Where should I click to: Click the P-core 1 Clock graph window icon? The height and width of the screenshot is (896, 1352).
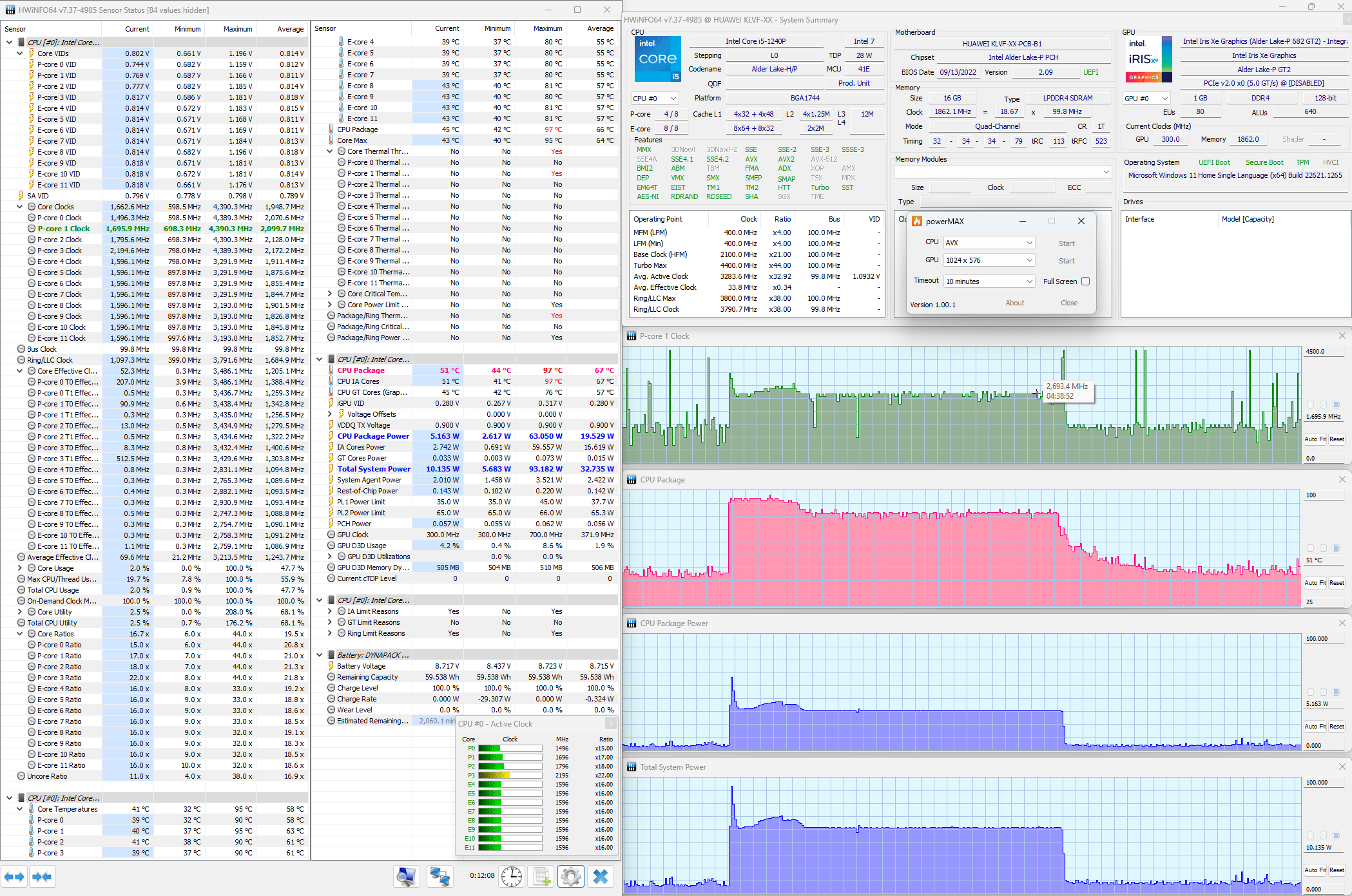point(632,336)
